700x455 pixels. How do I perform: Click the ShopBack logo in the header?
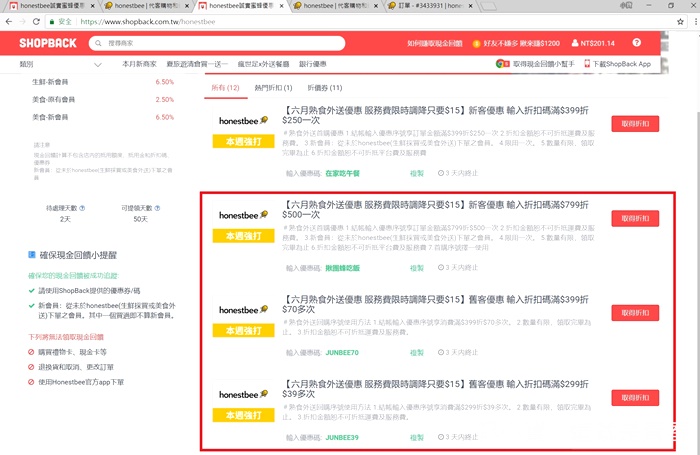pos(49,43)
